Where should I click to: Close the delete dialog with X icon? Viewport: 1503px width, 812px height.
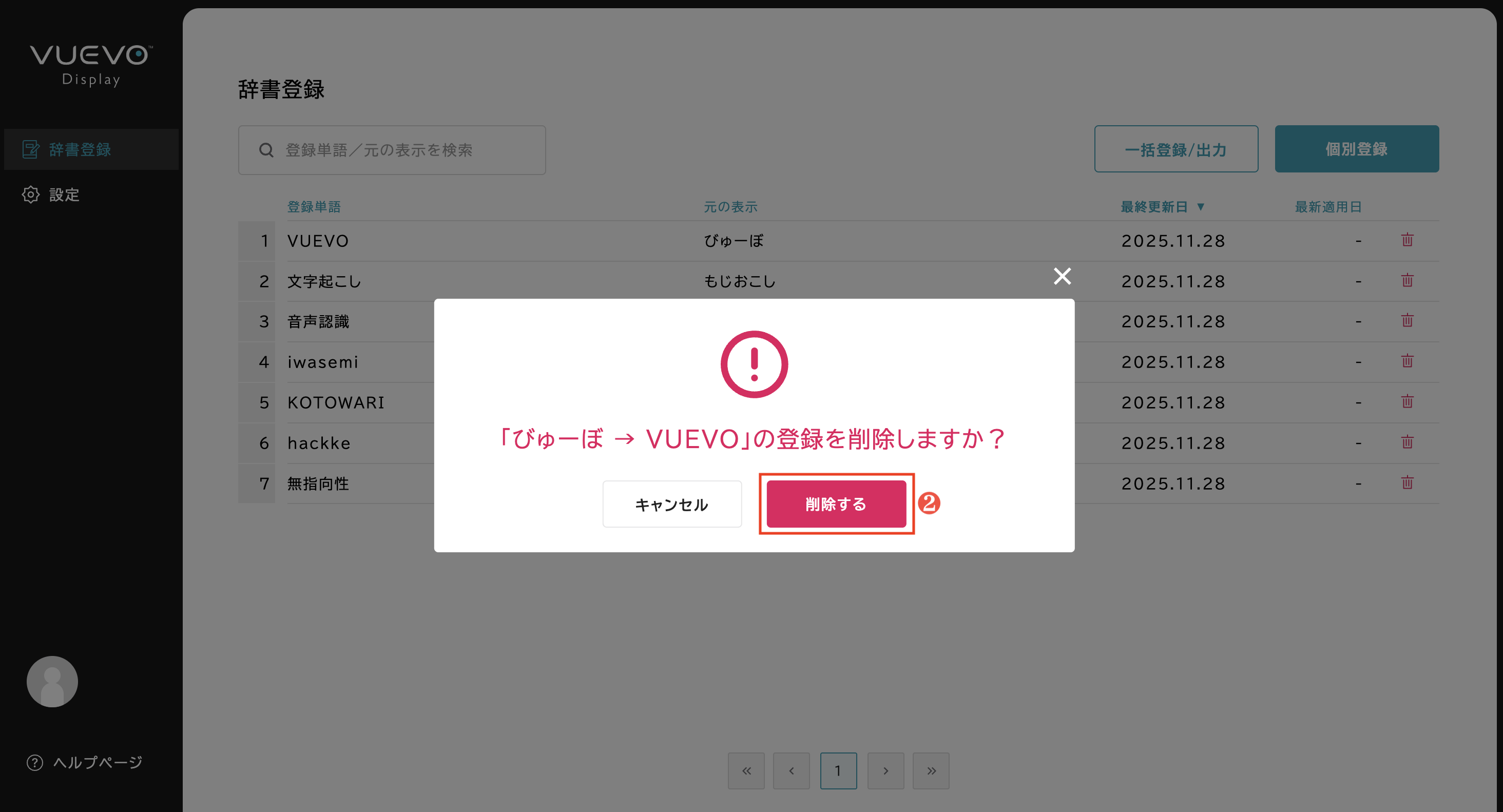click(x=1062, y=276)
